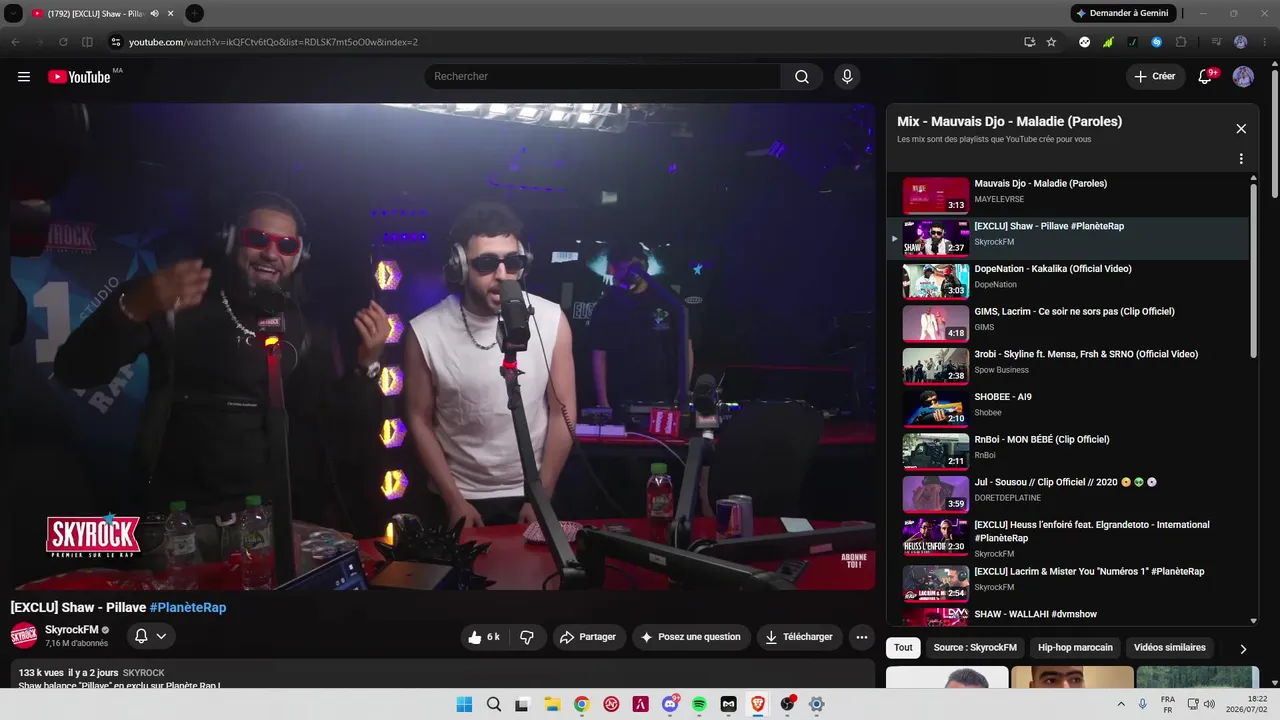This screenshot has height=720, width=1280.
Task: Play Jul - Sousou from the mix
Action: [1068, 494]
